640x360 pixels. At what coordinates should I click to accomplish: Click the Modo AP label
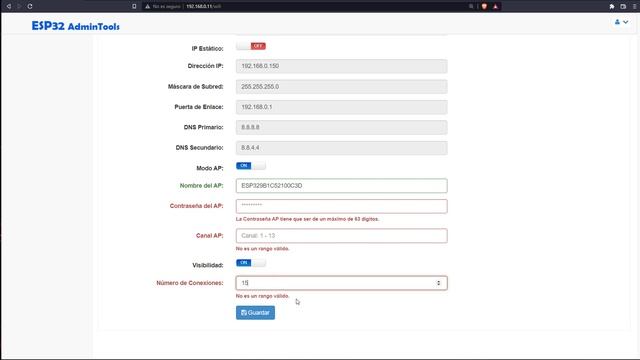pos(210,168)
